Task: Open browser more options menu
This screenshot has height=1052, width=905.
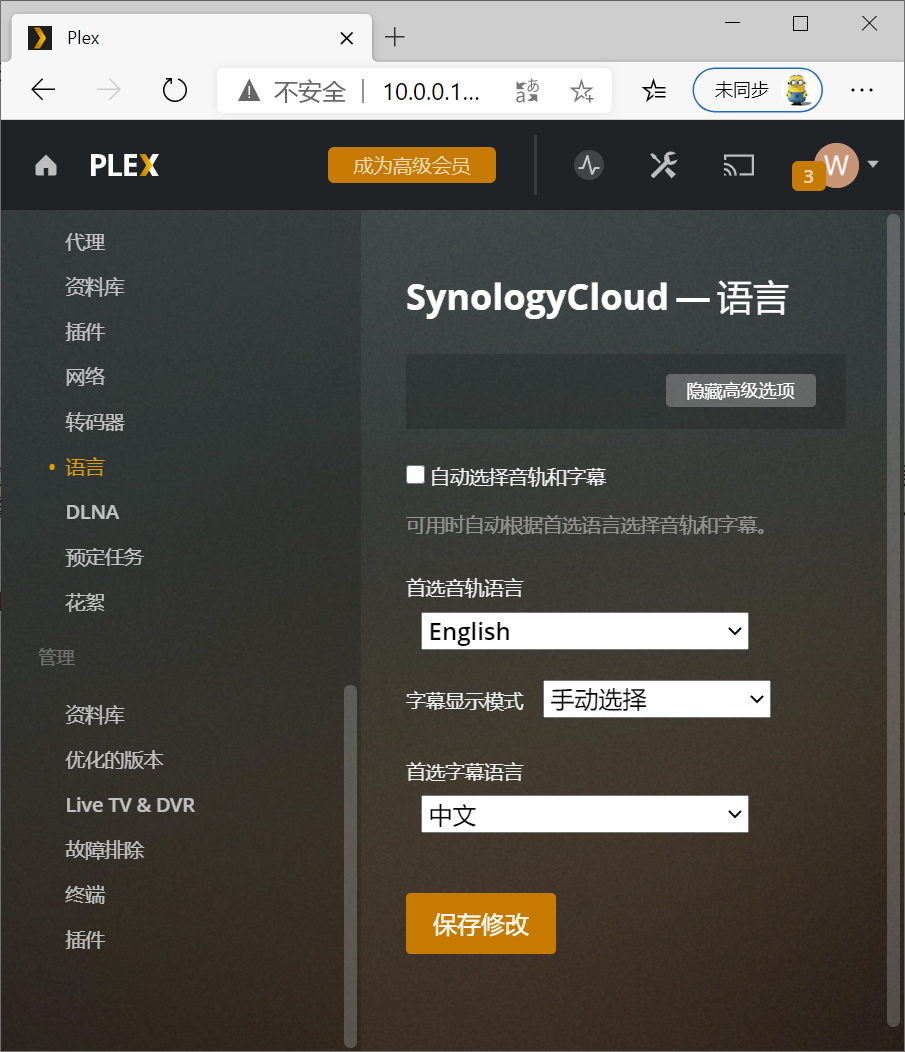Action: pos(861,90)
